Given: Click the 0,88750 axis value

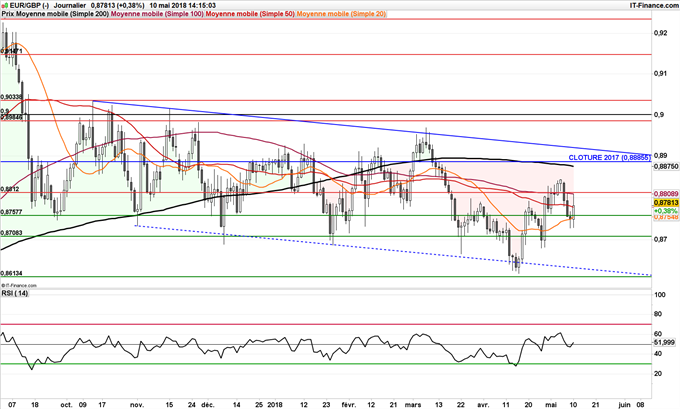Looking at the screenshot, I should click(x=666, y=166).
